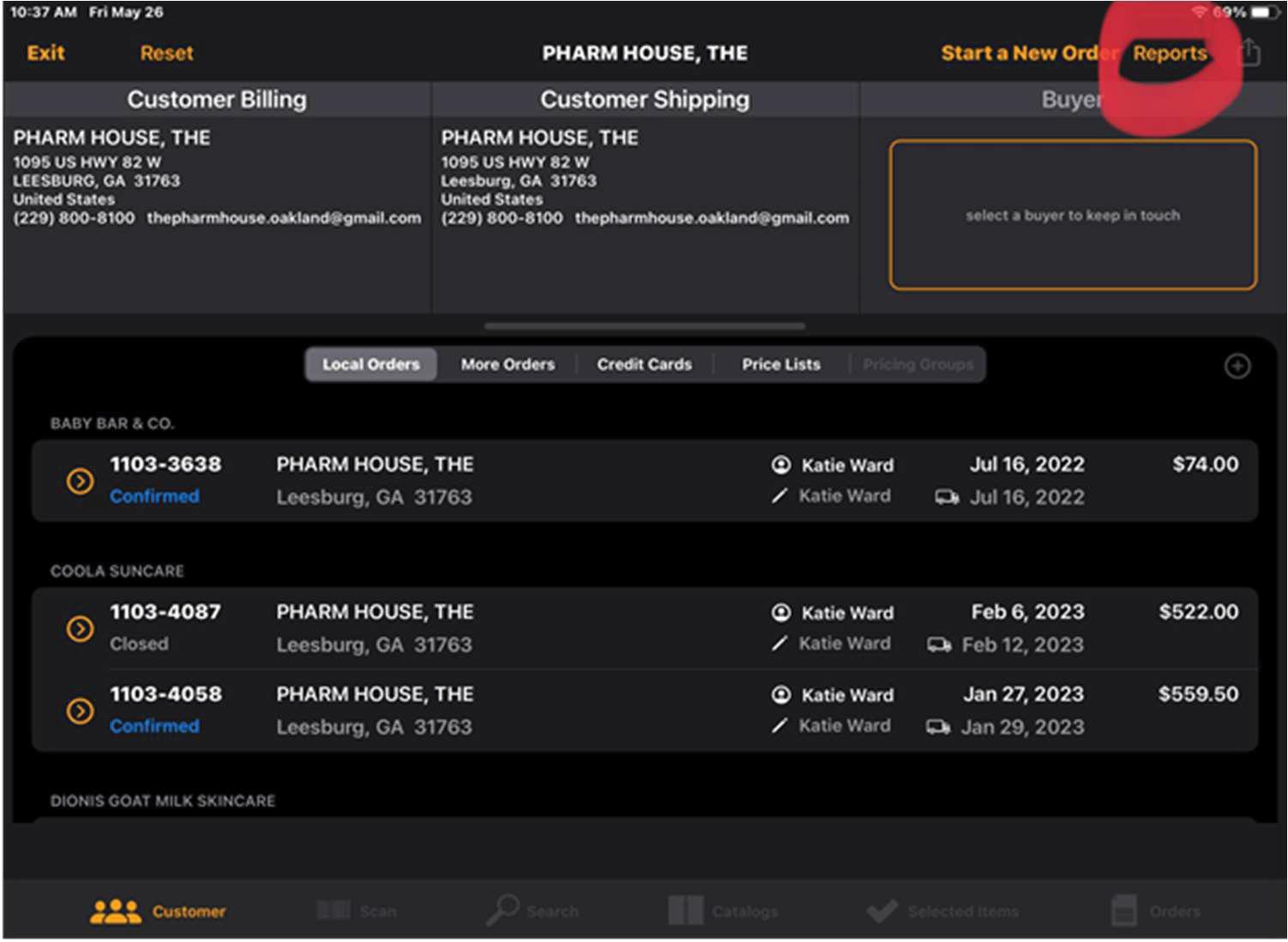Click the panel drag handle bar
The height and width of the screenshot is (942, 1288).
click(x=645, y=327)
